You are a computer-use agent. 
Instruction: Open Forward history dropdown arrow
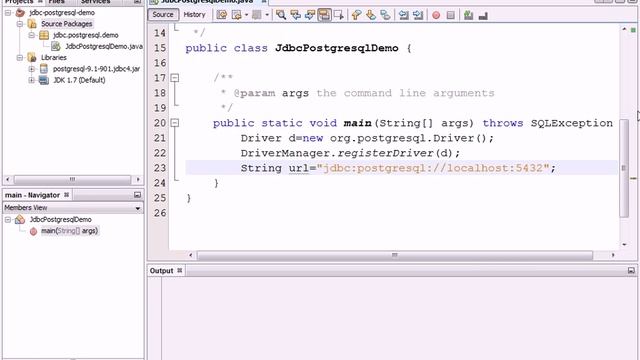click(267, 15)
